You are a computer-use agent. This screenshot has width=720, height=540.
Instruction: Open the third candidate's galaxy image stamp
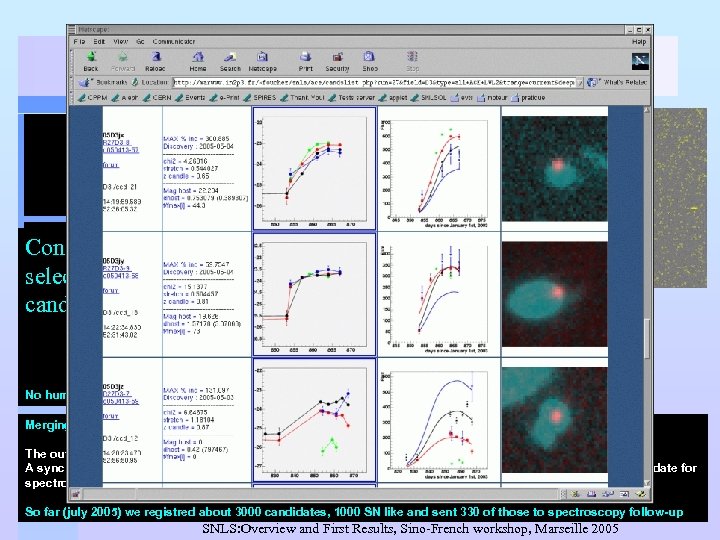click(x=555, y=420)
